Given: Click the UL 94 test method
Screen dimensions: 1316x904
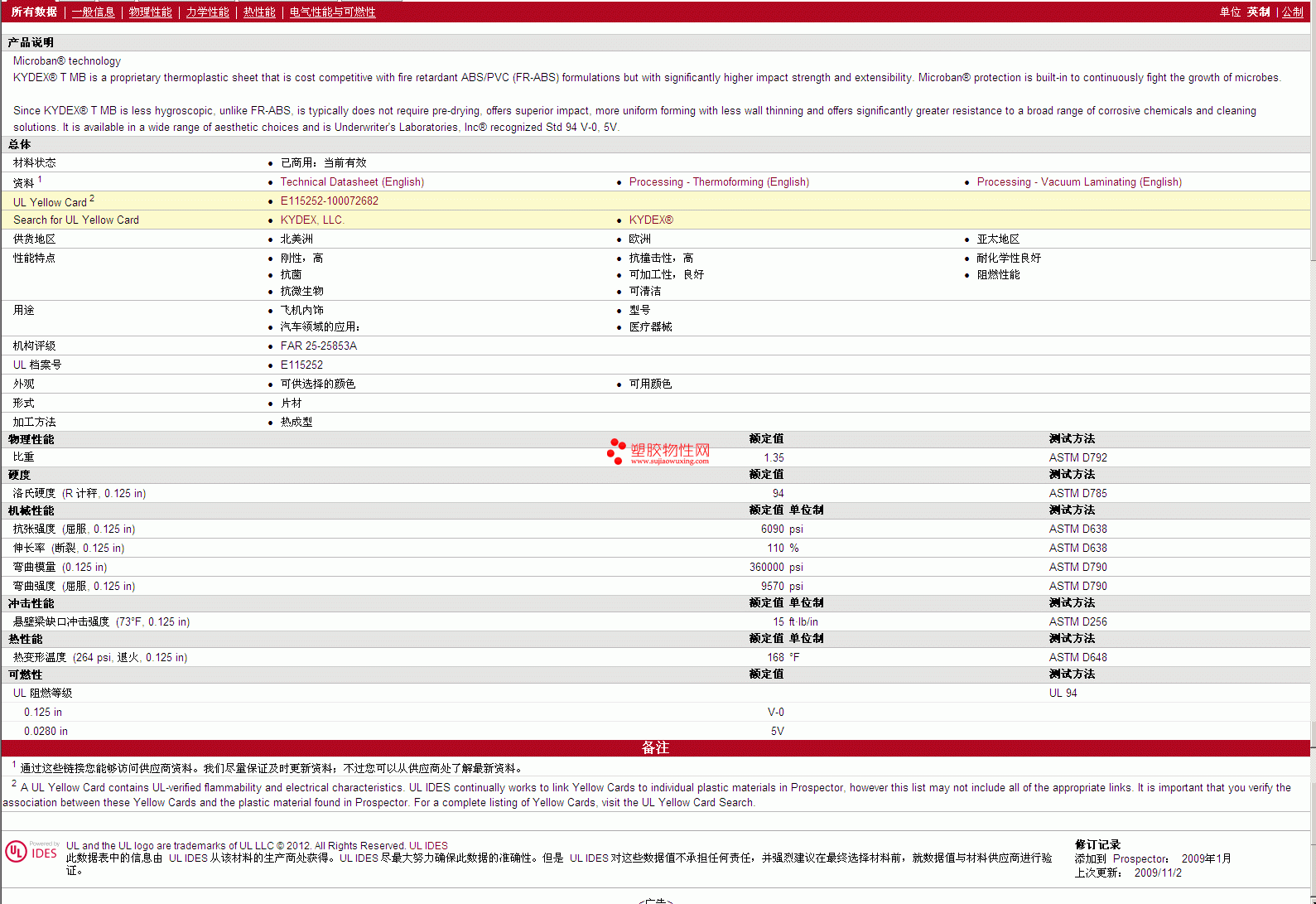Looking at the screenshot, I should 1063,693.
